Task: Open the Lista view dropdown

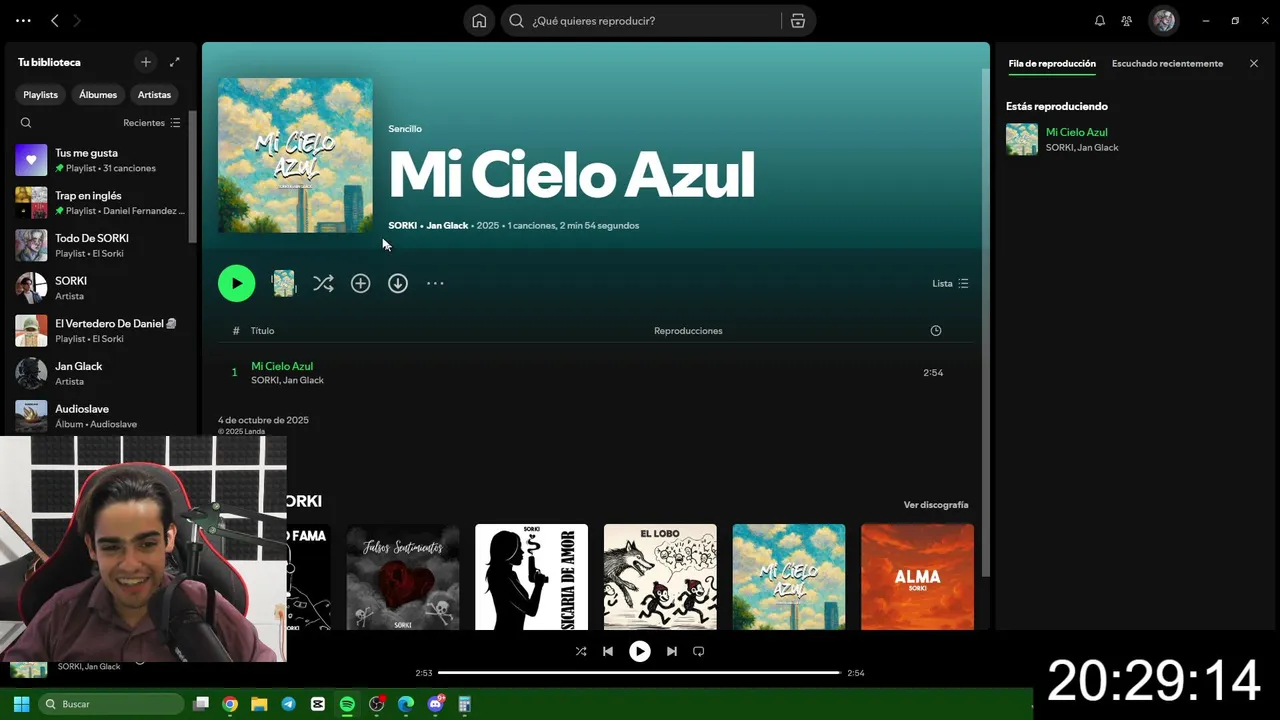Action: click(x=950, y=284)
